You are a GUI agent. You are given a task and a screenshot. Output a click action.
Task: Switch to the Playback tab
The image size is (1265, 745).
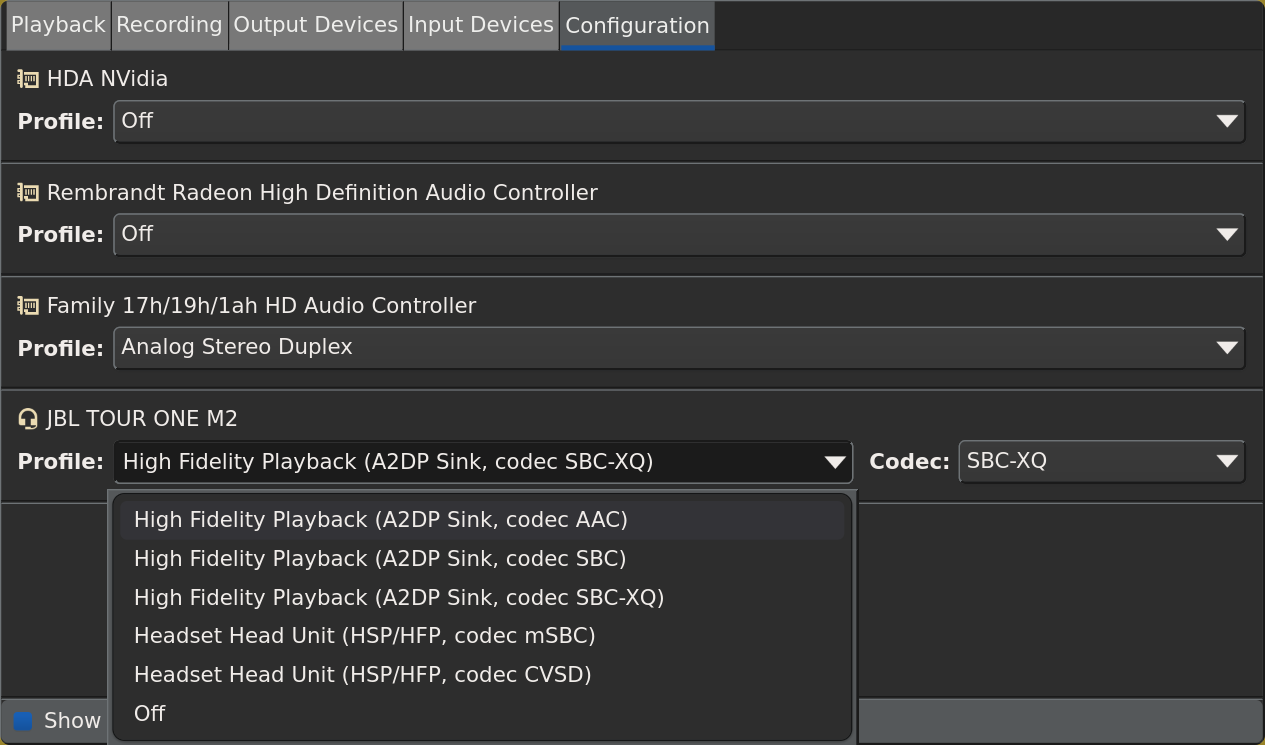pyautogui.click(x=58, y=25)
